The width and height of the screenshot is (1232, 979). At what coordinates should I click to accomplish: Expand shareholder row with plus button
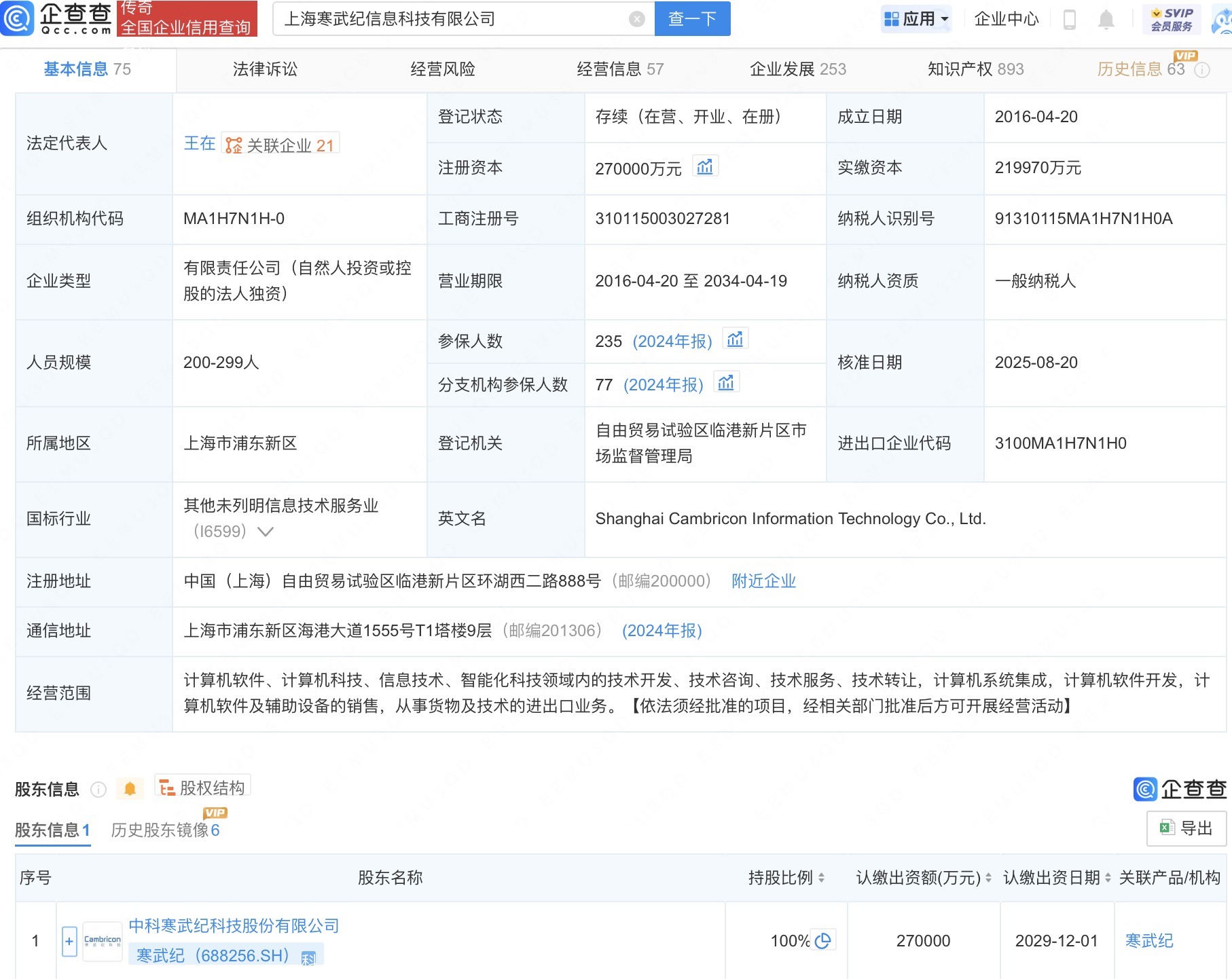click(69, 941)
